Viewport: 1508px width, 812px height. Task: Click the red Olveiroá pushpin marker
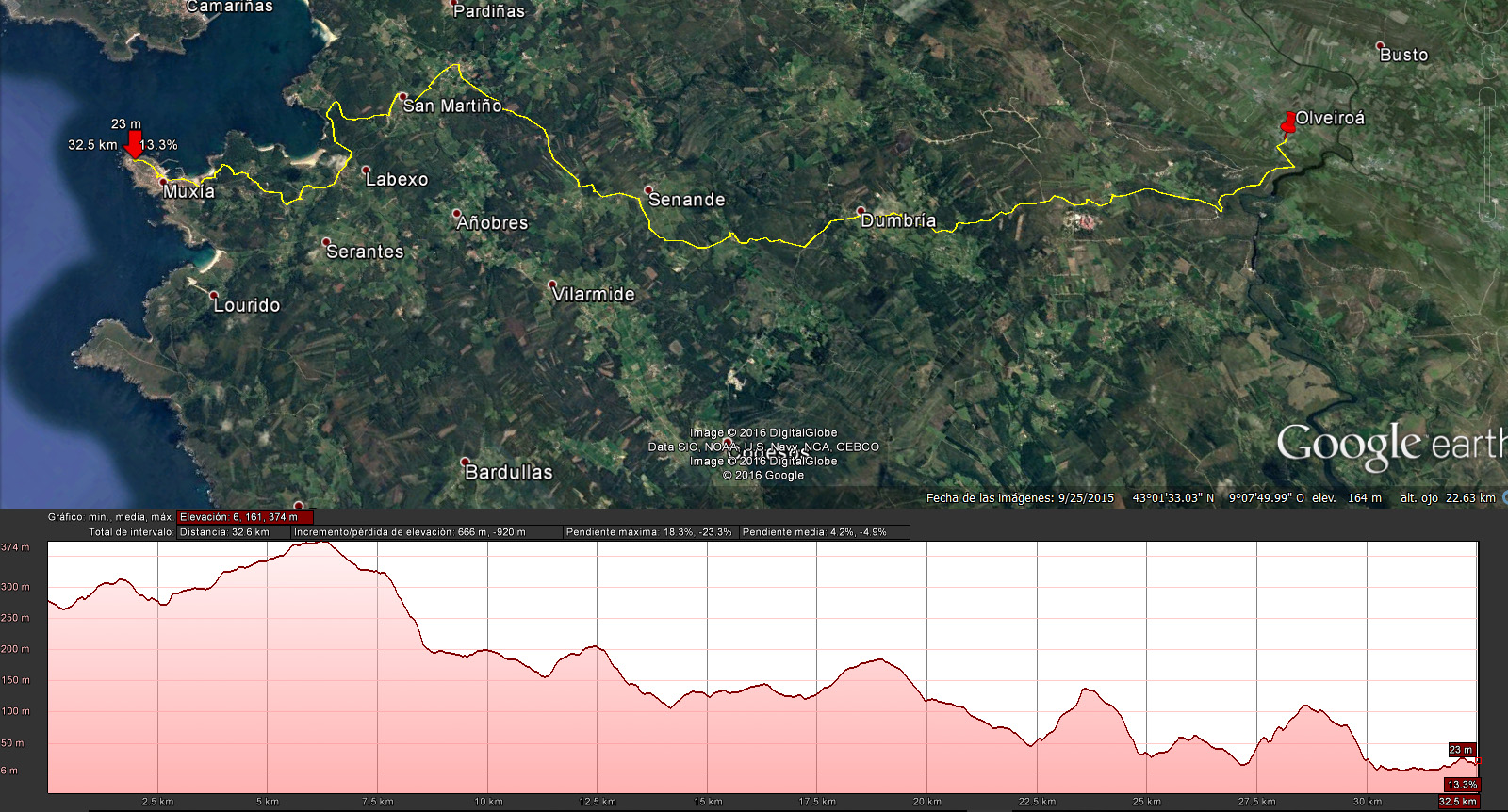tap(1288, 124)
